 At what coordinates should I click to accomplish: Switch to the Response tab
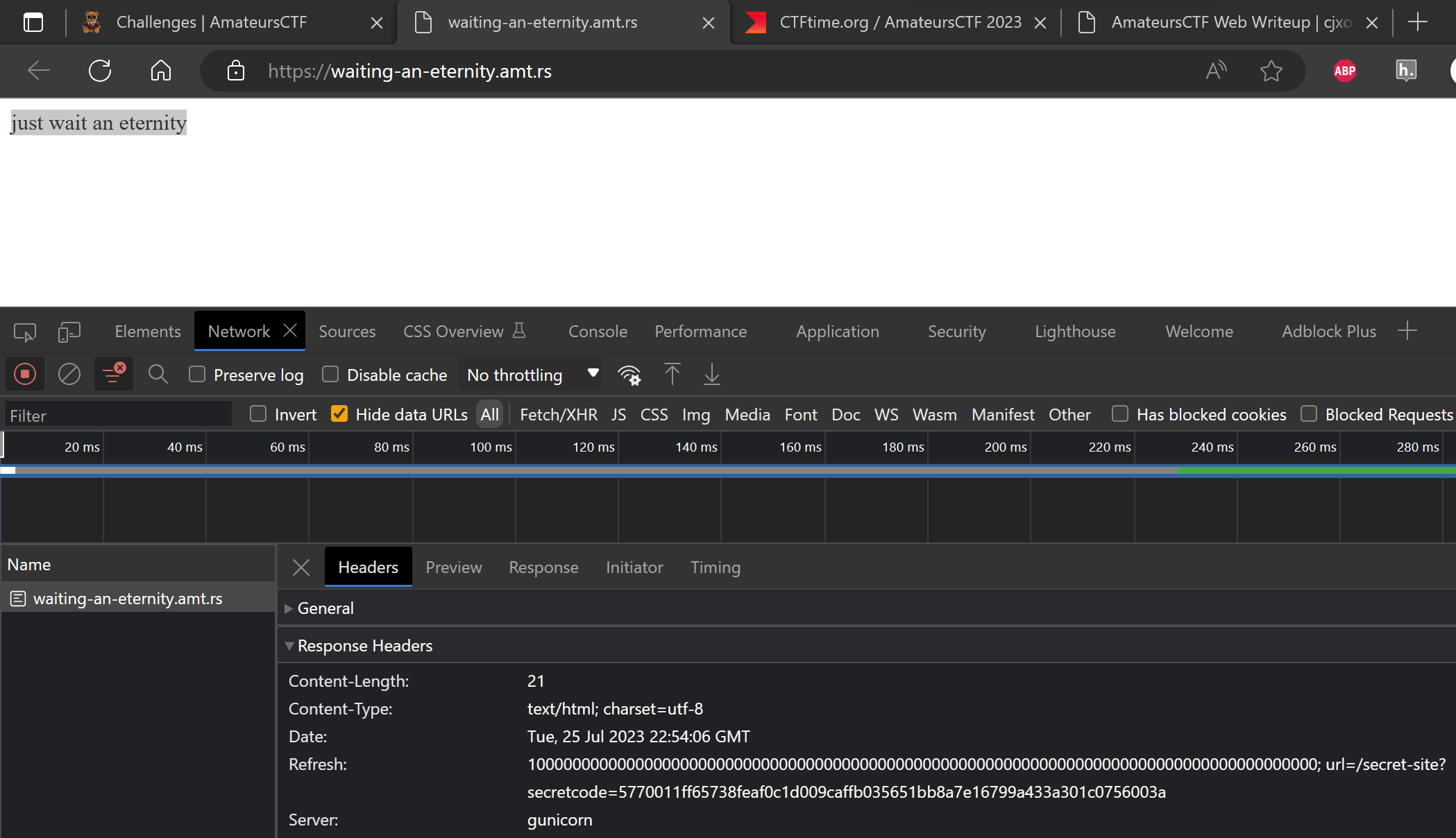(543, 567)
